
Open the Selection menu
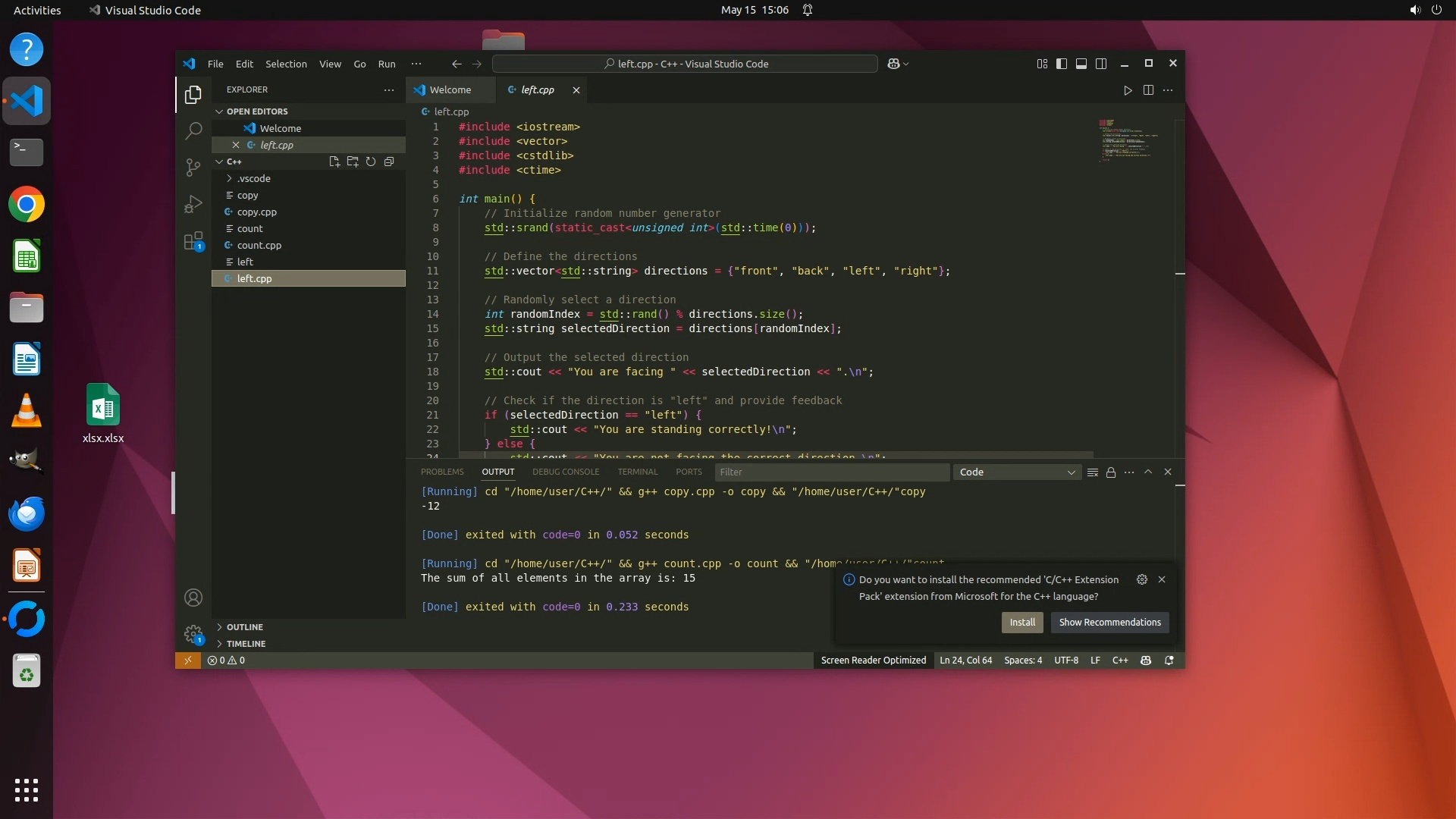click(286, 64)
